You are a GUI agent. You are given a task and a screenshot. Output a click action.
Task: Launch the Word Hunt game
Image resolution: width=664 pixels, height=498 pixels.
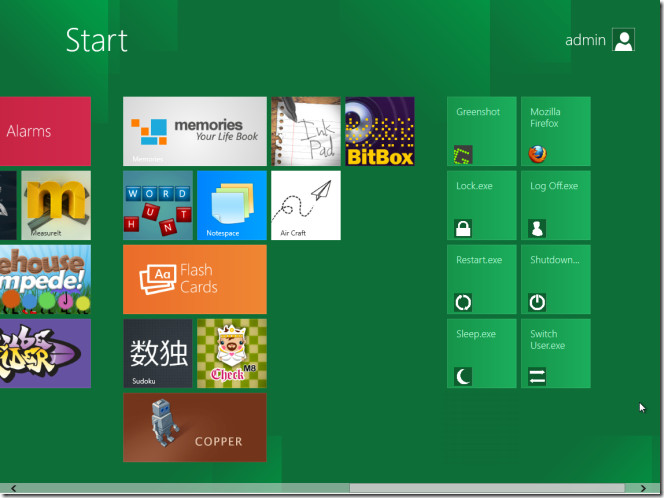pos(157,205)
